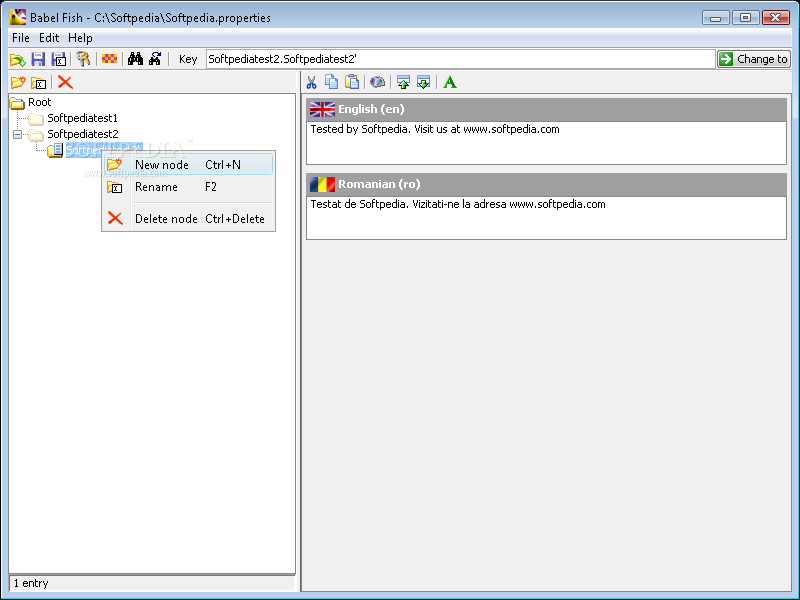Click the Change to button
Viewport: 800px width, 600px height.
point(754,59)
